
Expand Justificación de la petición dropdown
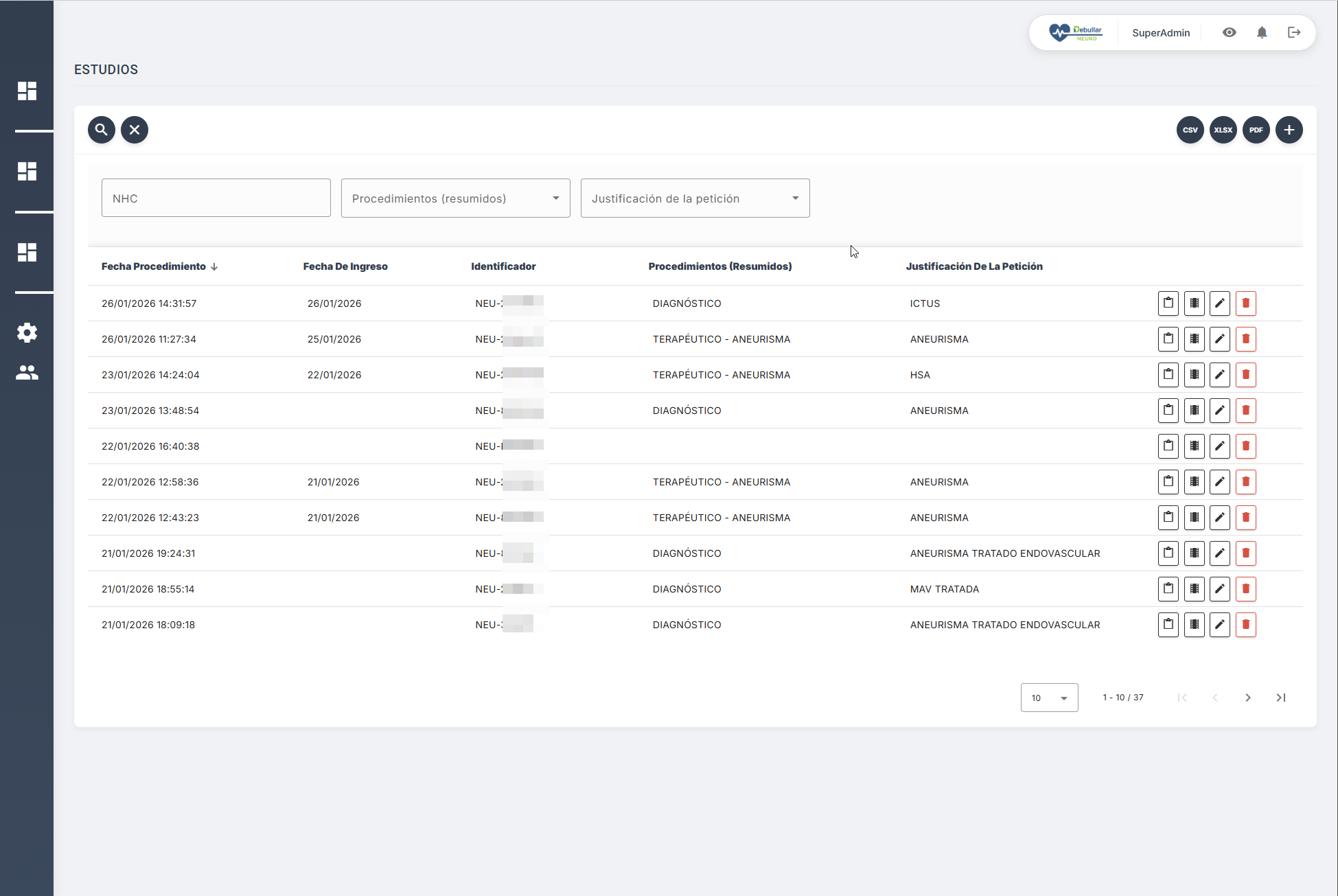point(695,198)
